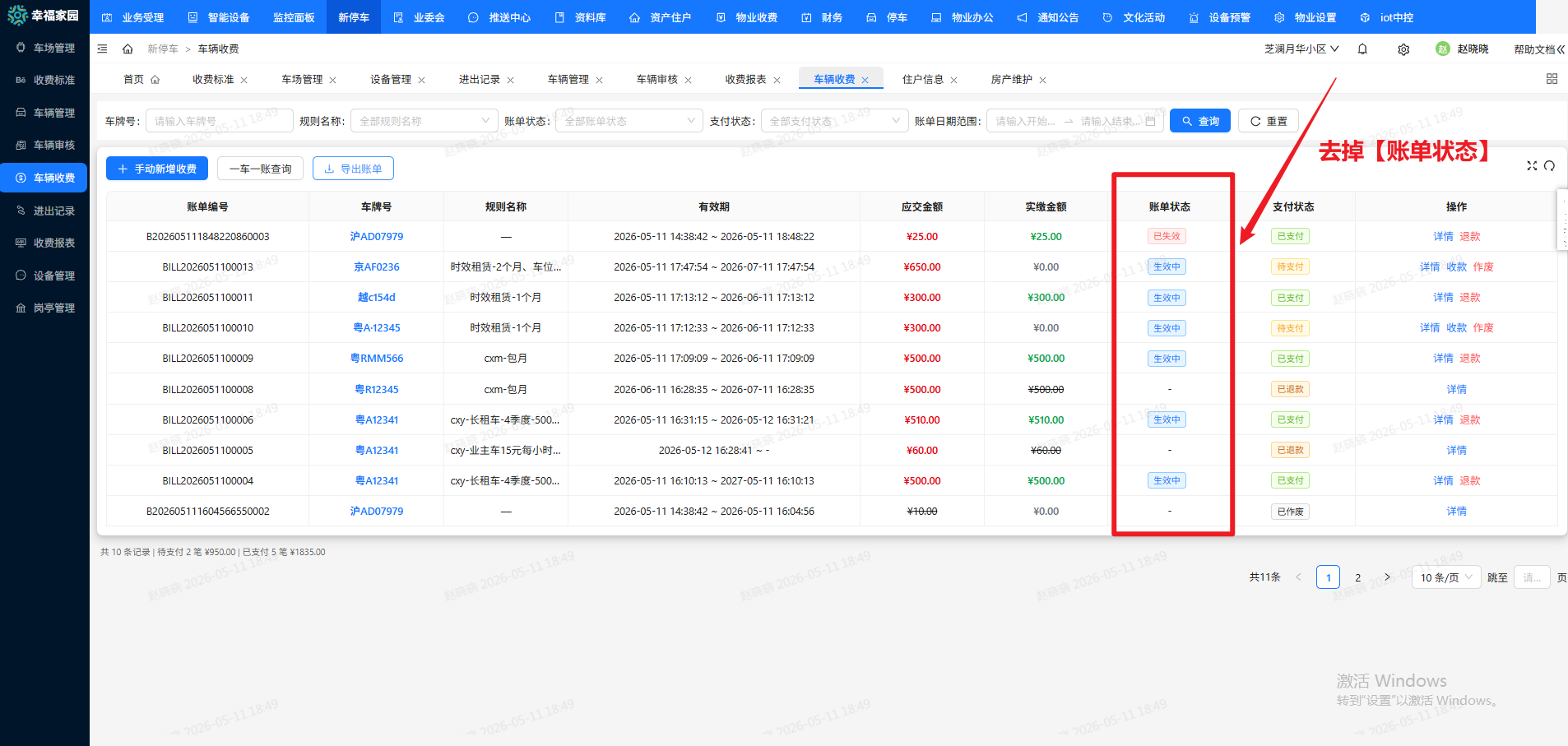Click the previous page arrow
This screenshot has height=746, width=1568.
tap(1298, 577)
